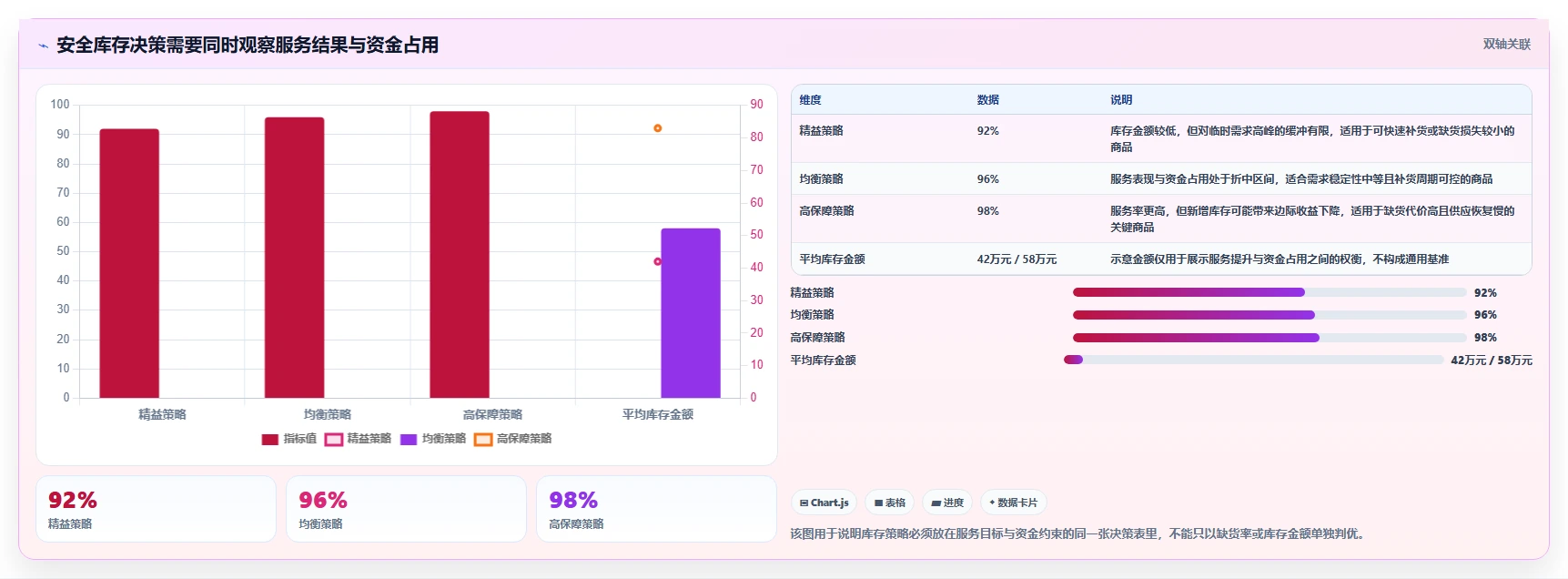Viewport: 1568px width, 579px height.
Task: Click the 96% cell in the table
Action: coord(987,179)
